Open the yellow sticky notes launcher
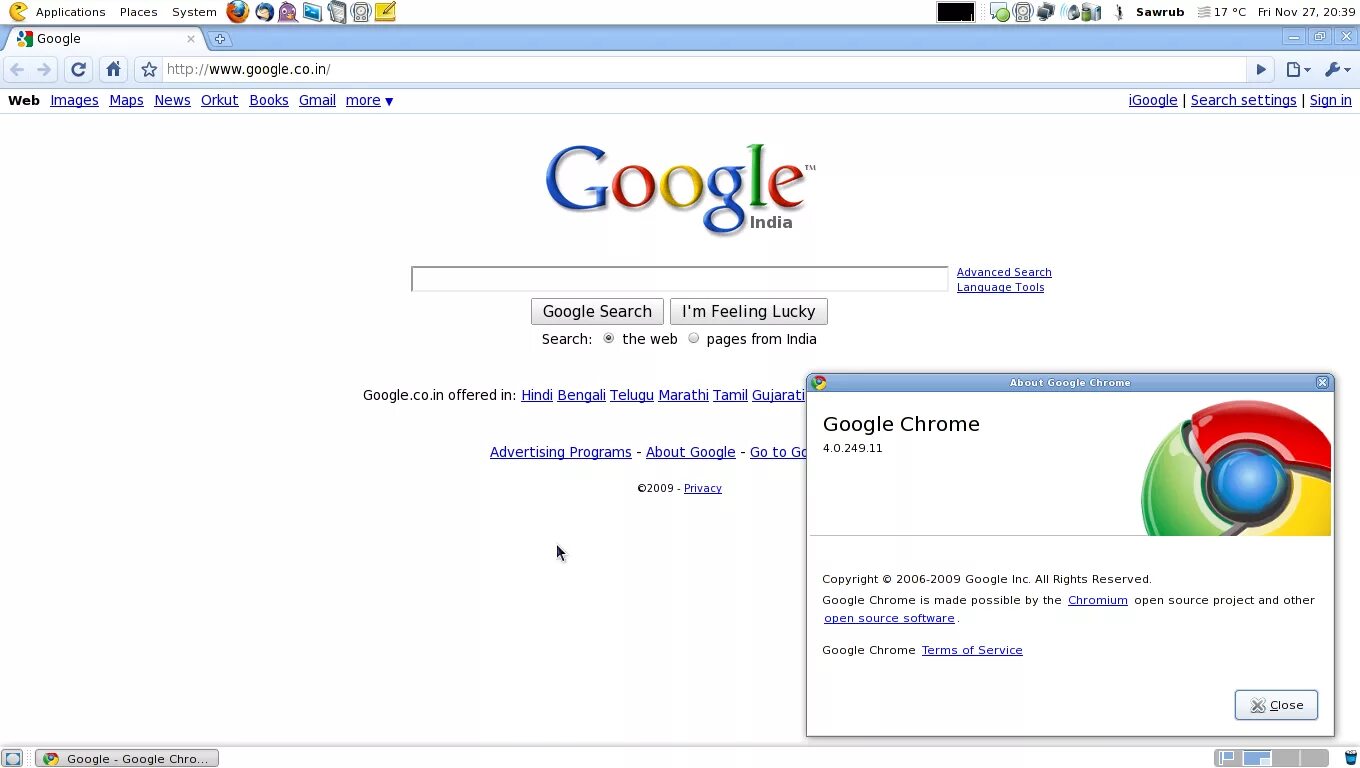 tap(385, 12)
